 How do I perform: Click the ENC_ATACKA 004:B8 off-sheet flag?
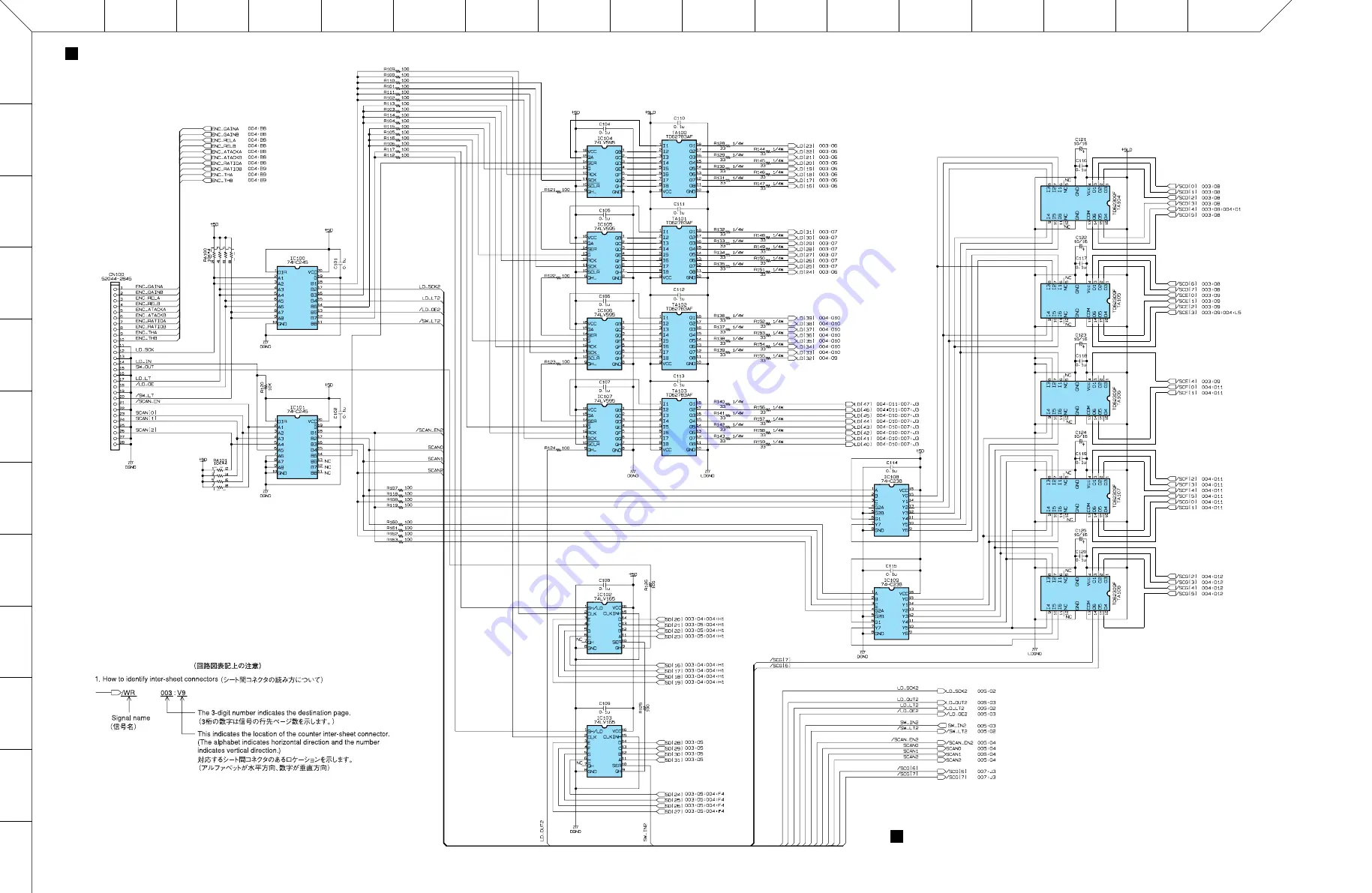pyautogui.click(x=235, y=152)
